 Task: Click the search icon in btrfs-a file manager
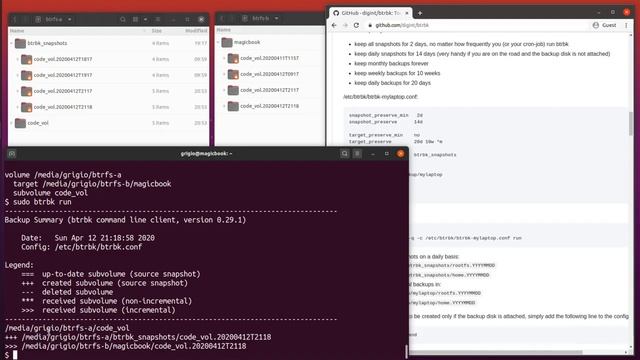[x=122, y=19]
